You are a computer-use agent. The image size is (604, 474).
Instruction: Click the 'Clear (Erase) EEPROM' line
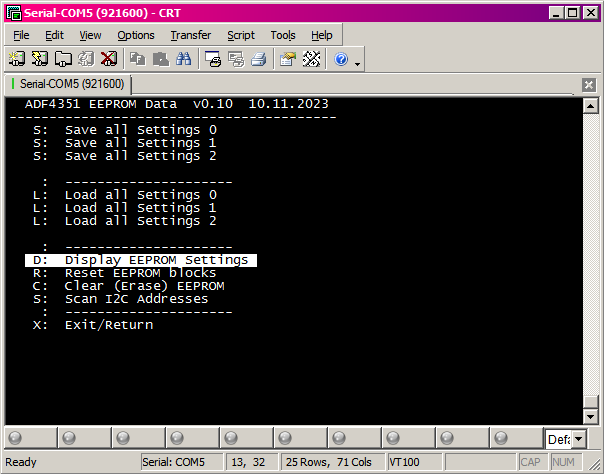129,286
